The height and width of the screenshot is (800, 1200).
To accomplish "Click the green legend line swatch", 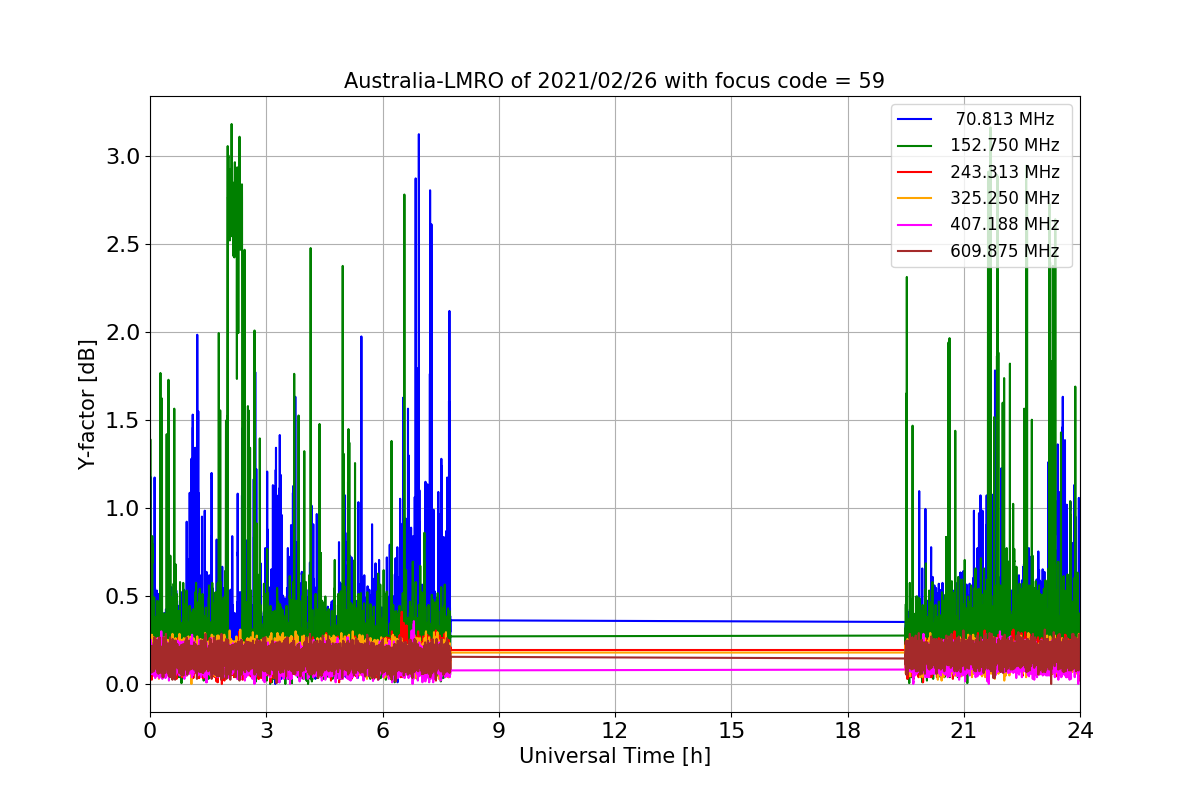I will click(x=915, y=146).
